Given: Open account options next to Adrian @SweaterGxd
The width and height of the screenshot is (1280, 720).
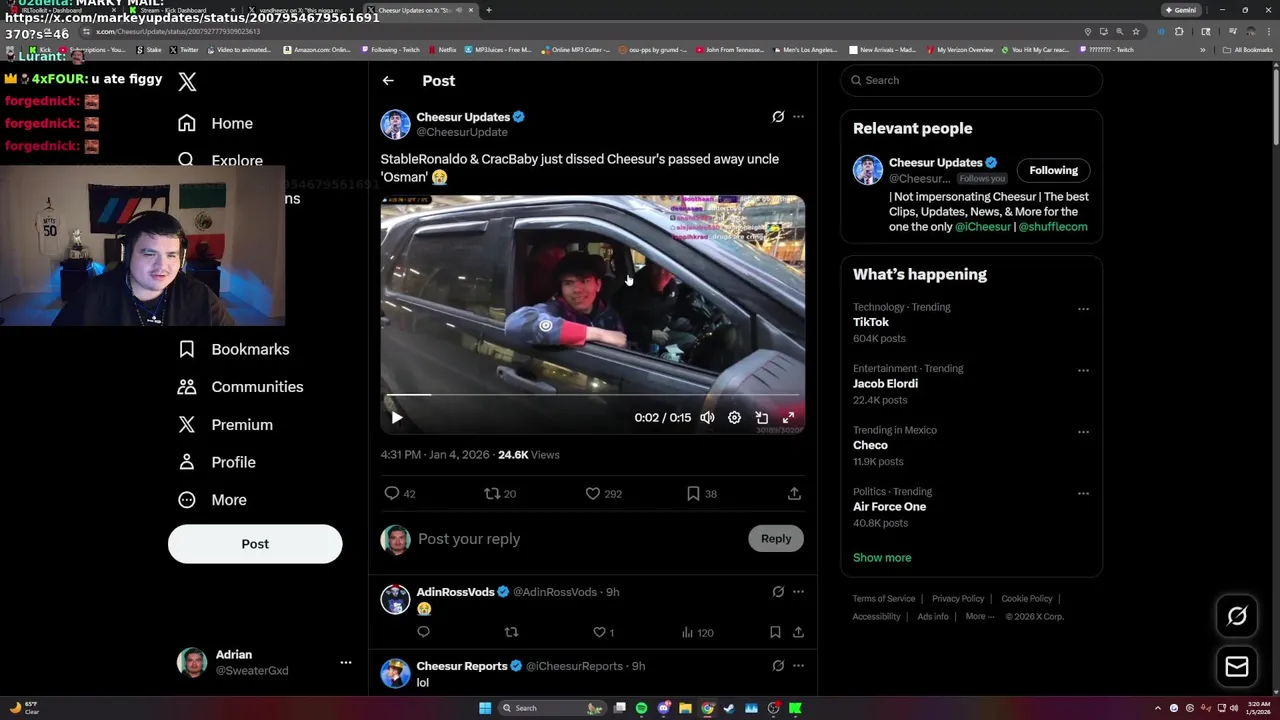Looking at the screenshot, I should click(x=345, y=662).
